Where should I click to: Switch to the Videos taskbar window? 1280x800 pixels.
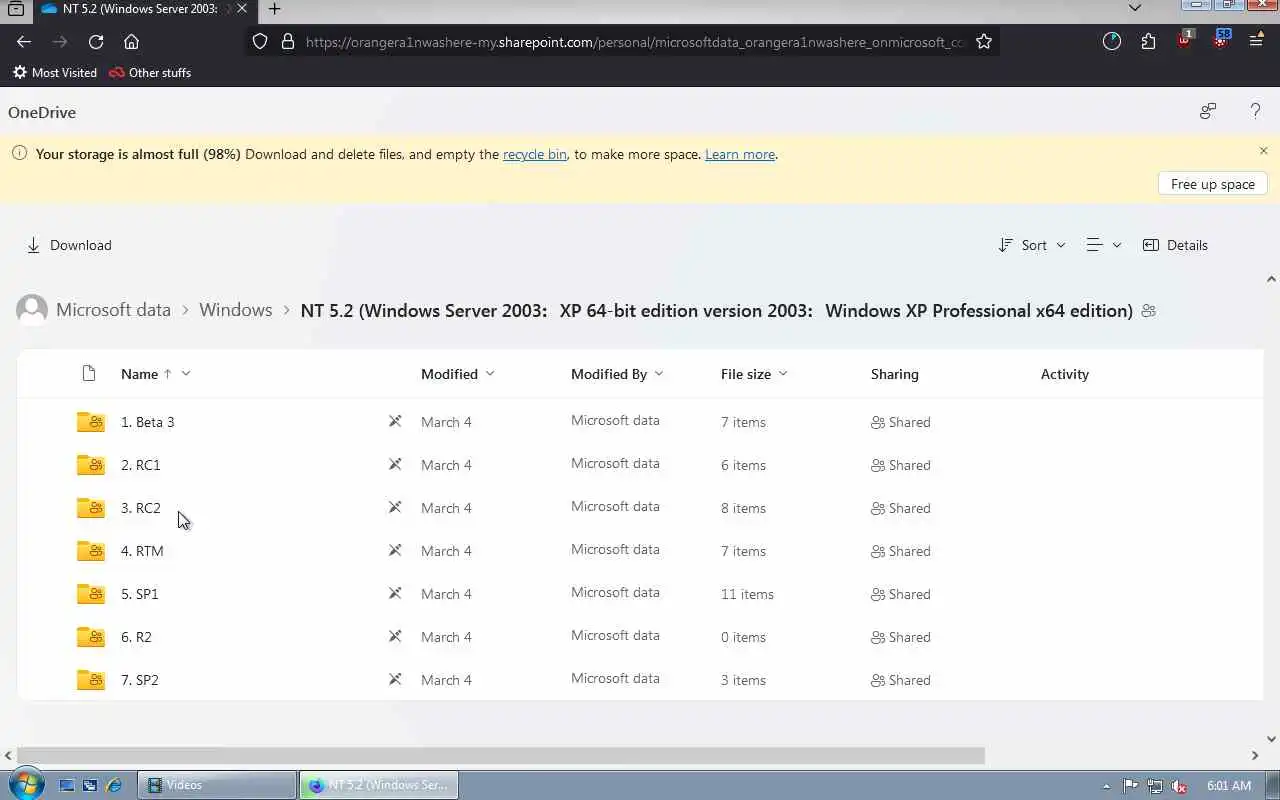point(219,785)
